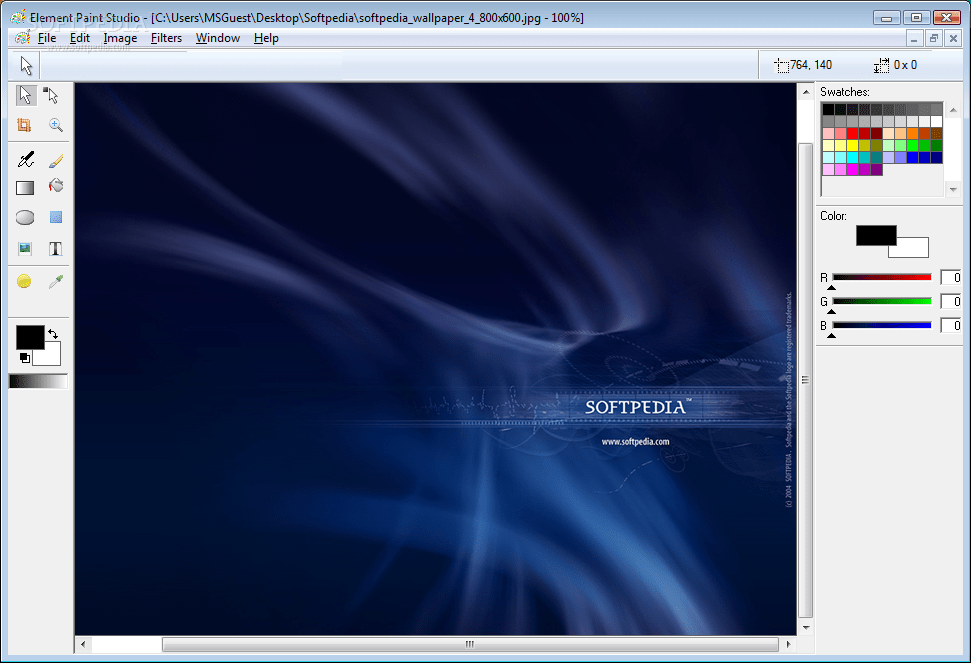Screen dimensions: 971x663
Task: Open the Help menu
Action: click(x=266, y=38)
